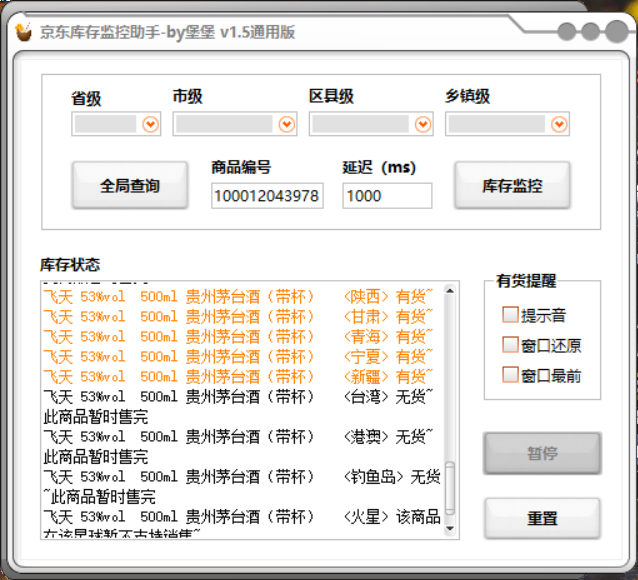Screen dimensions: 638x580
Task: Open the 省级 province dropdown
Action: pos(150,124)
